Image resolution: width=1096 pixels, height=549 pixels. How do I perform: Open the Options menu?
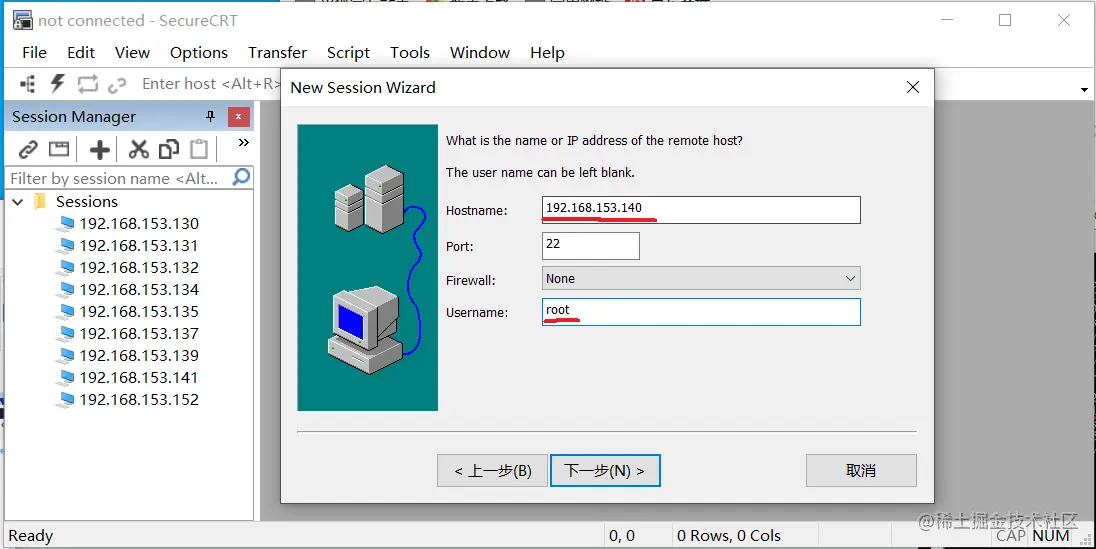(x=199, y=52)
